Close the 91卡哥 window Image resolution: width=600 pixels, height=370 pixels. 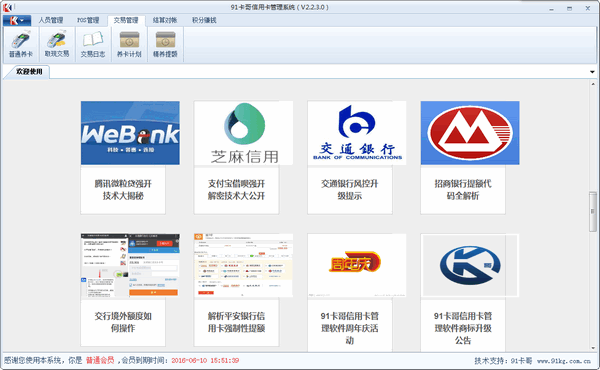[x=588, y=8]
